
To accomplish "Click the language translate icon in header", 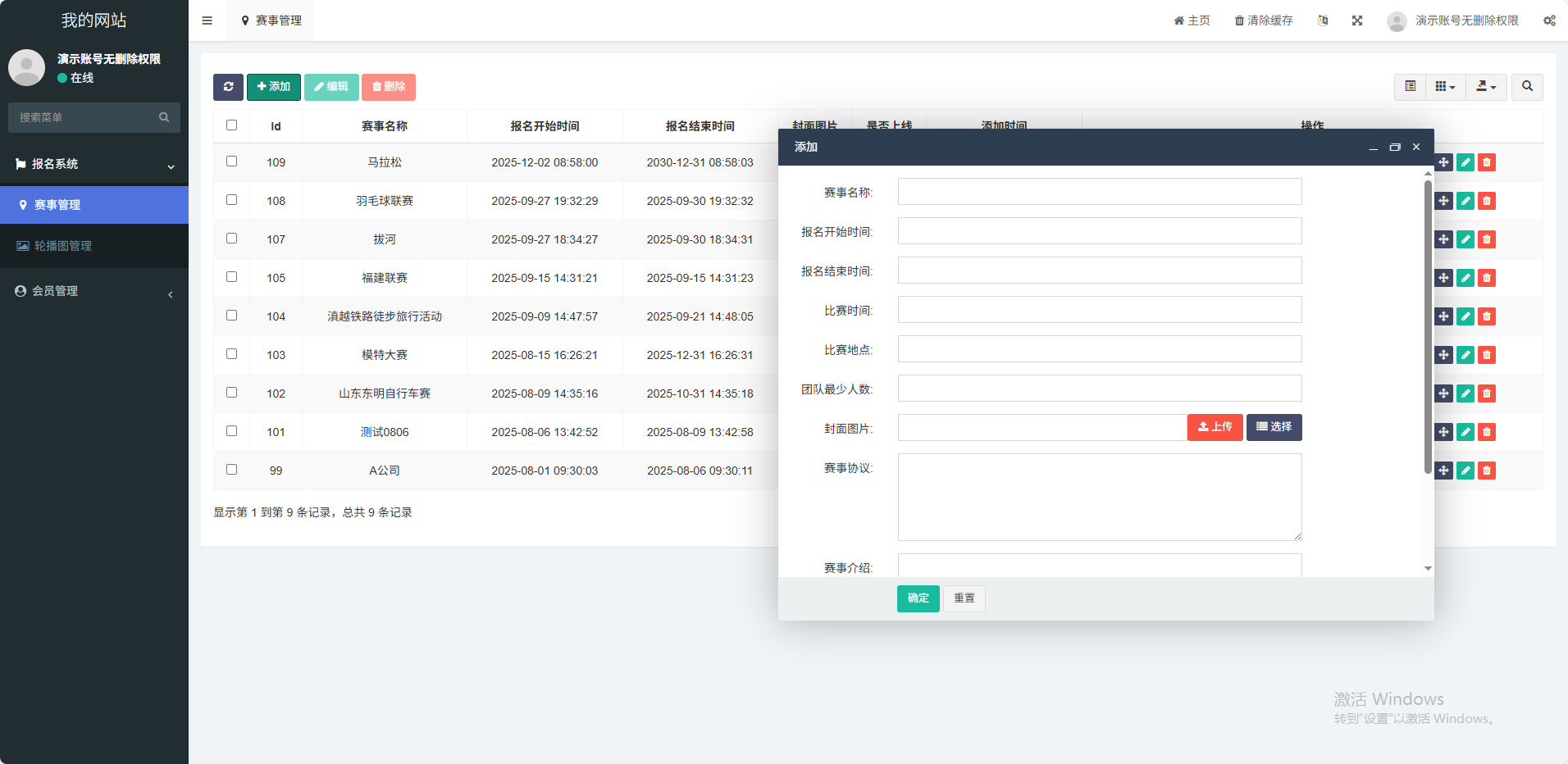I will [x=1323, y=20].
